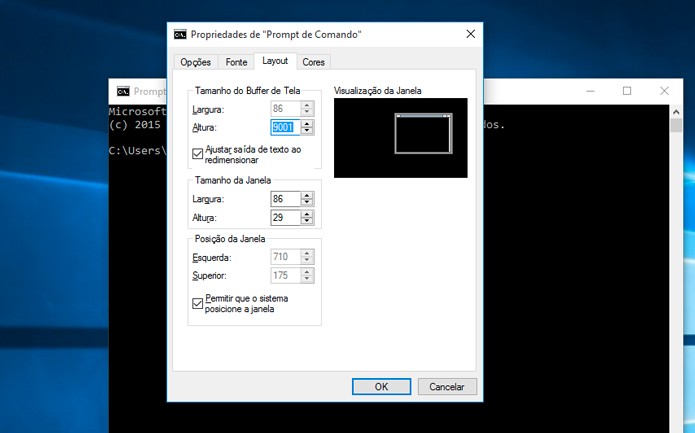Click the Command Prompt window title icon
The height and width of the screenshot is (433, 695).
(x=123, y=91)
